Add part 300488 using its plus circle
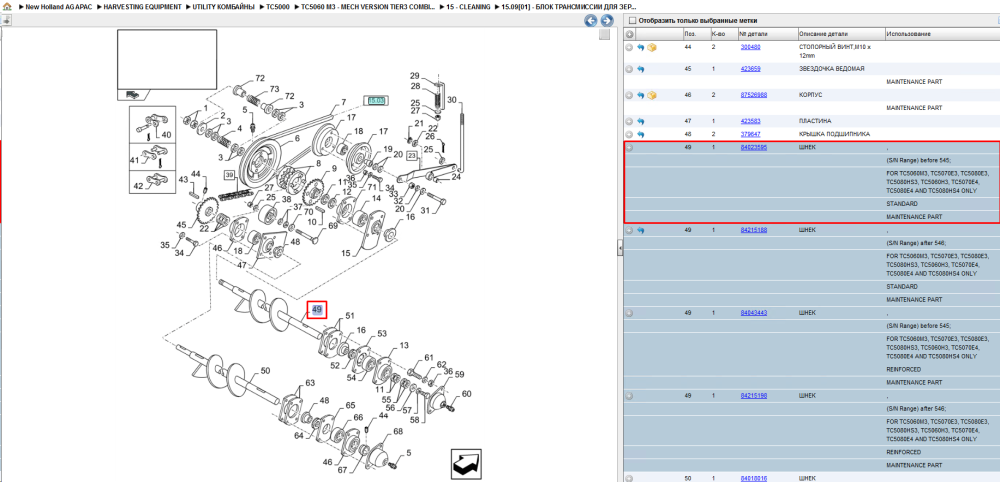This screenshot has width=1000, height=482. [x=629, y=47]
